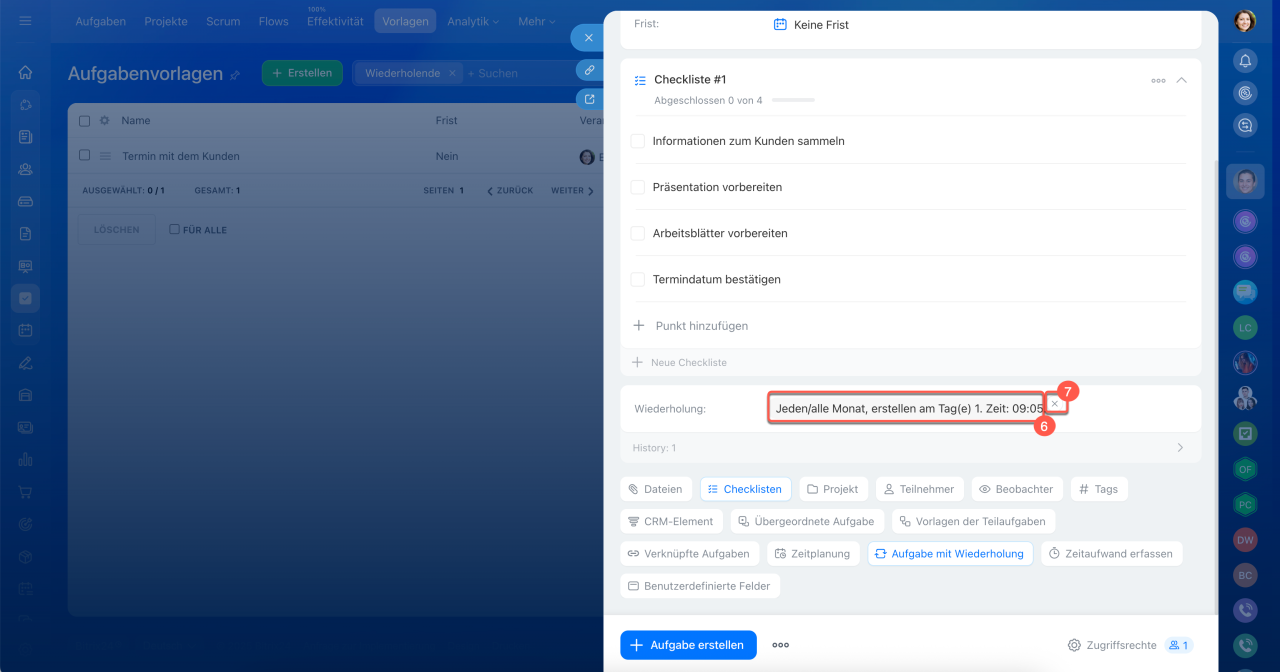Open the LC contact bubble
The width and height of the screenshot is (1280, 672).
(1245, 327)
